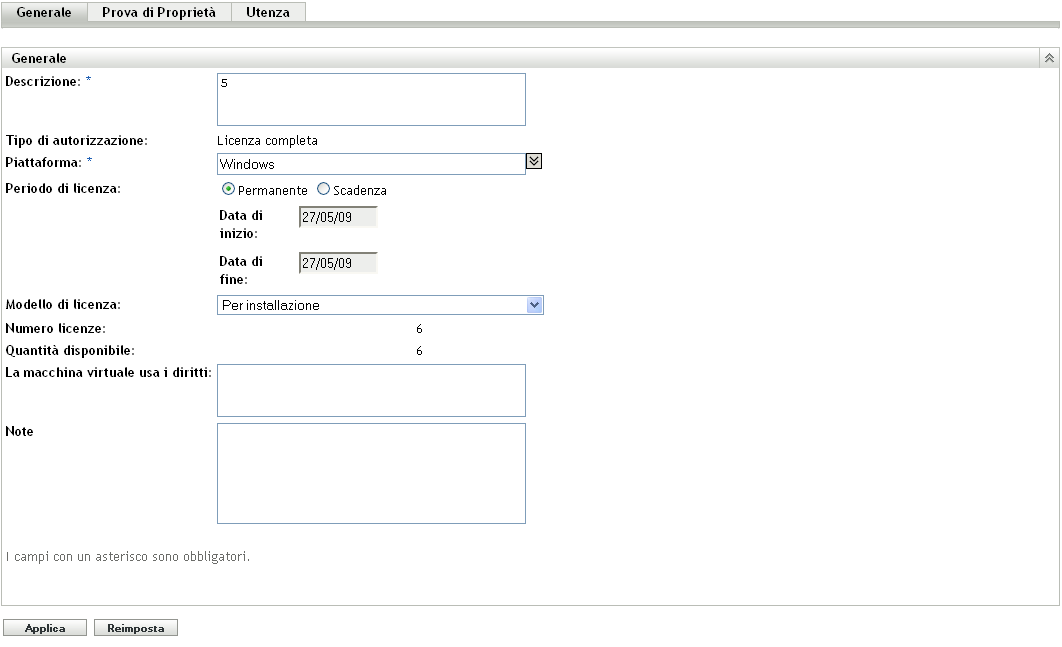Select the Scadenza radio button
Image resolution: width=1062 pixels, height=647 pixels.
pos(324,189)
